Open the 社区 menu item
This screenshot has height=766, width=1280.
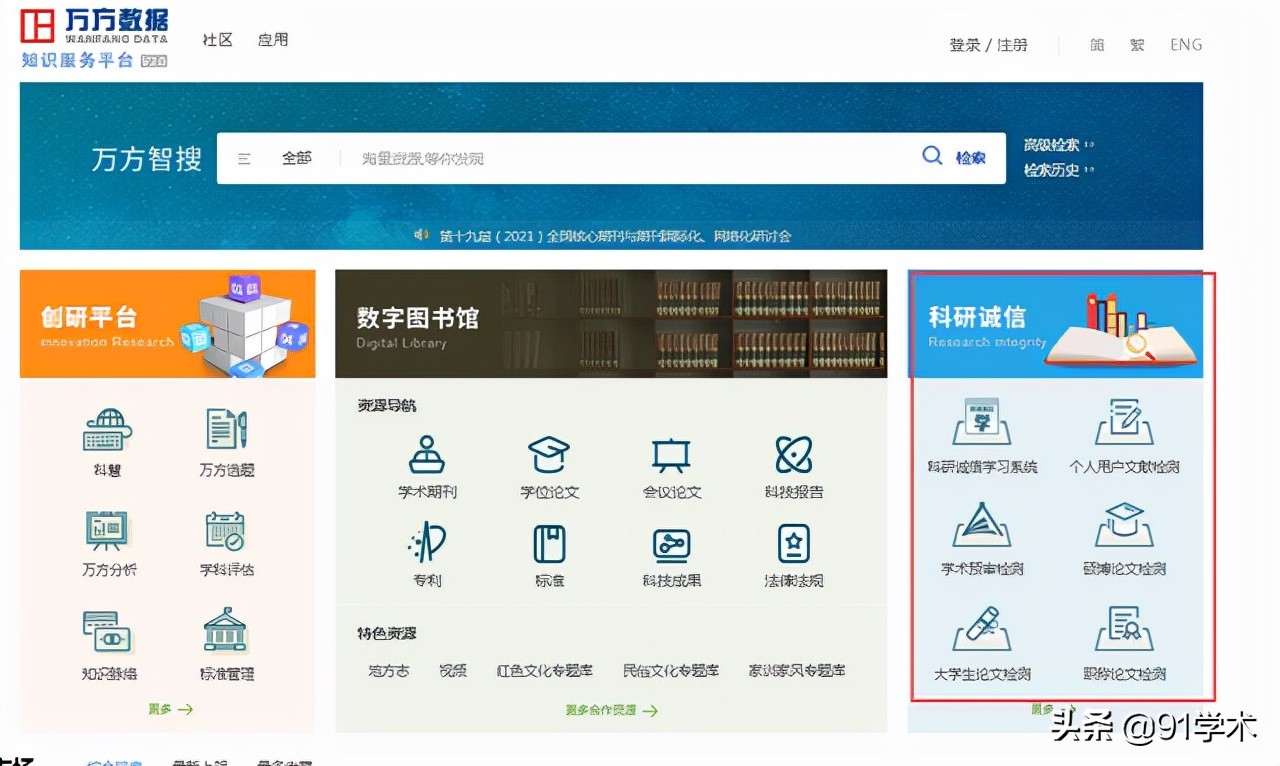[217, 40]
